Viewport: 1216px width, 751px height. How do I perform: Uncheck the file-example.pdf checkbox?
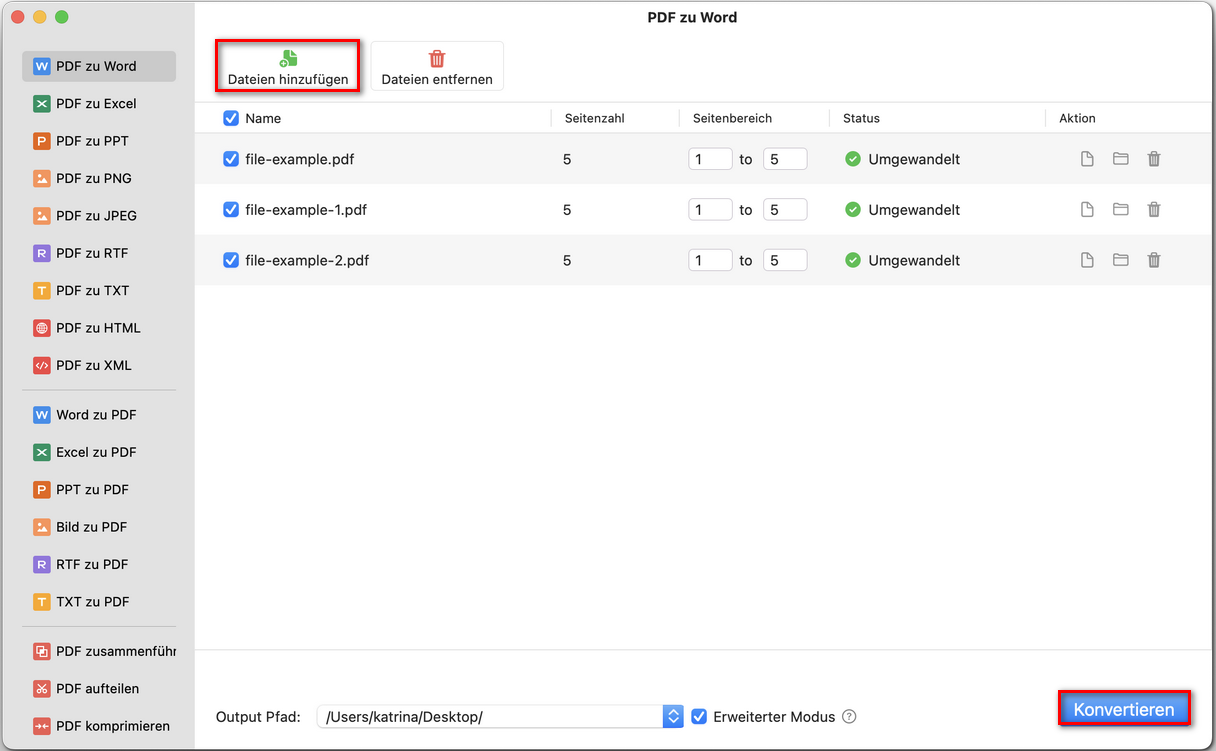coord(231,159)
